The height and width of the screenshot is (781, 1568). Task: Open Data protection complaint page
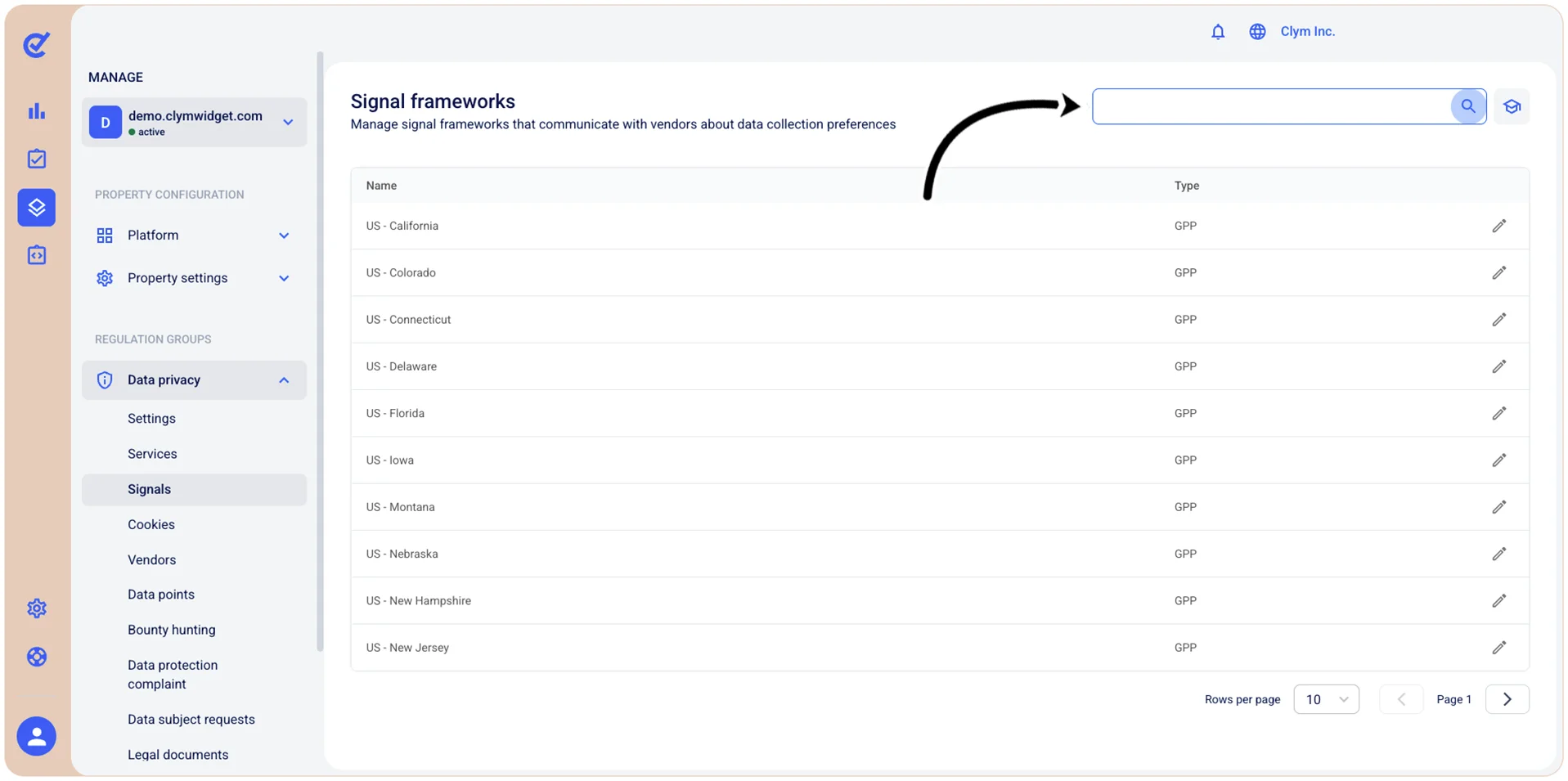173,675
